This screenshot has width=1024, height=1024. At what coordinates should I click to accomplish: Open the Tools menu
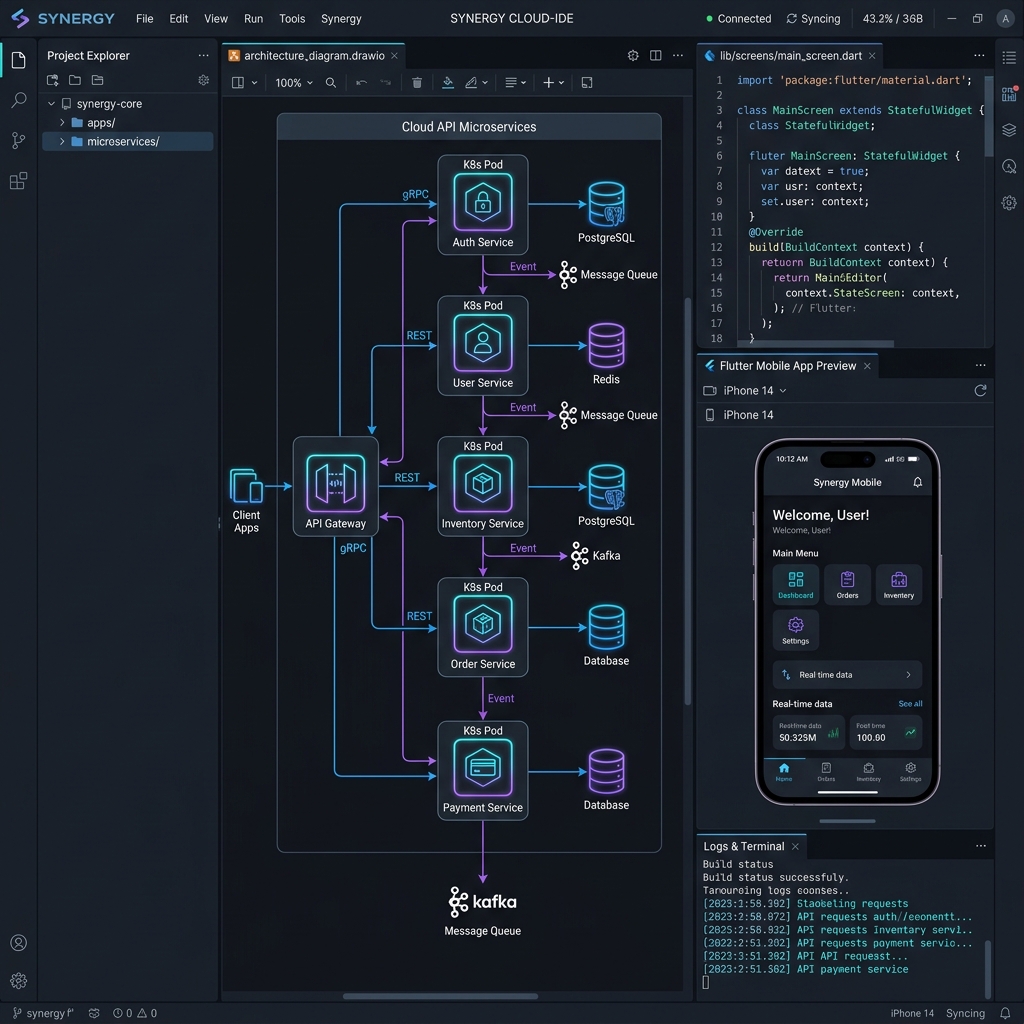(292, 19)
